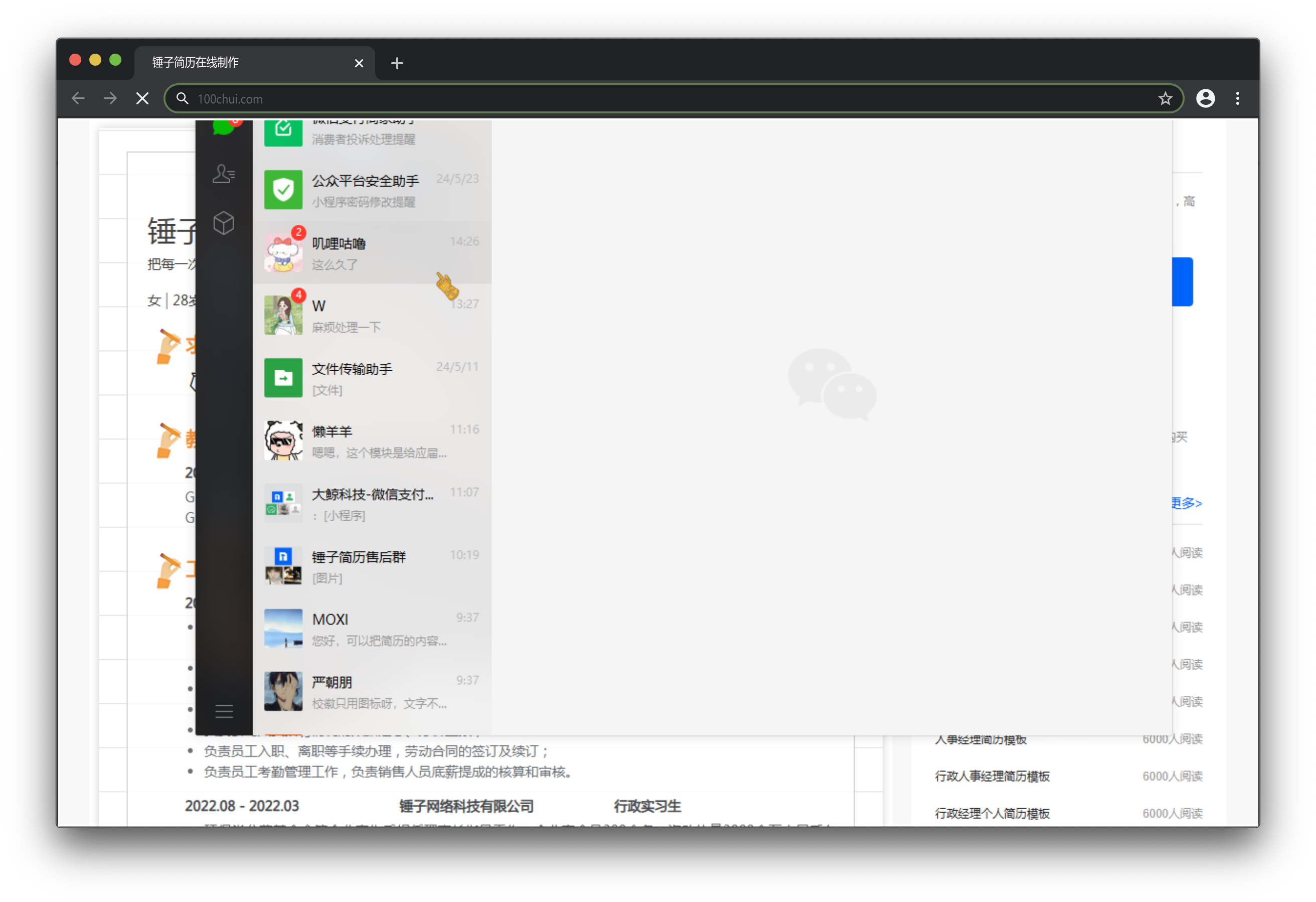Click the 麻烦处理一下 message preview

pos(346,328)
